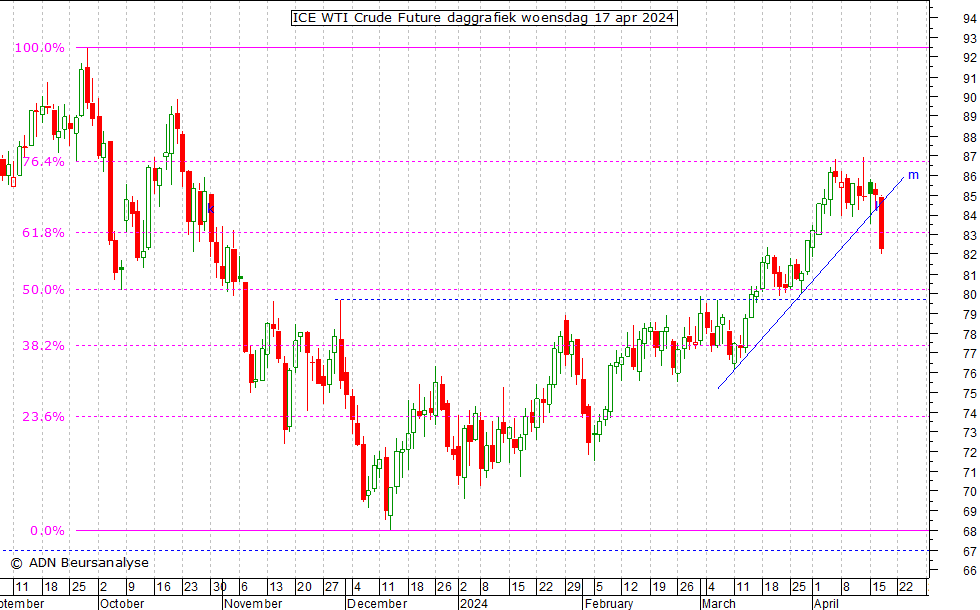
Task: Click date label 5 above February
Action: 599,587
